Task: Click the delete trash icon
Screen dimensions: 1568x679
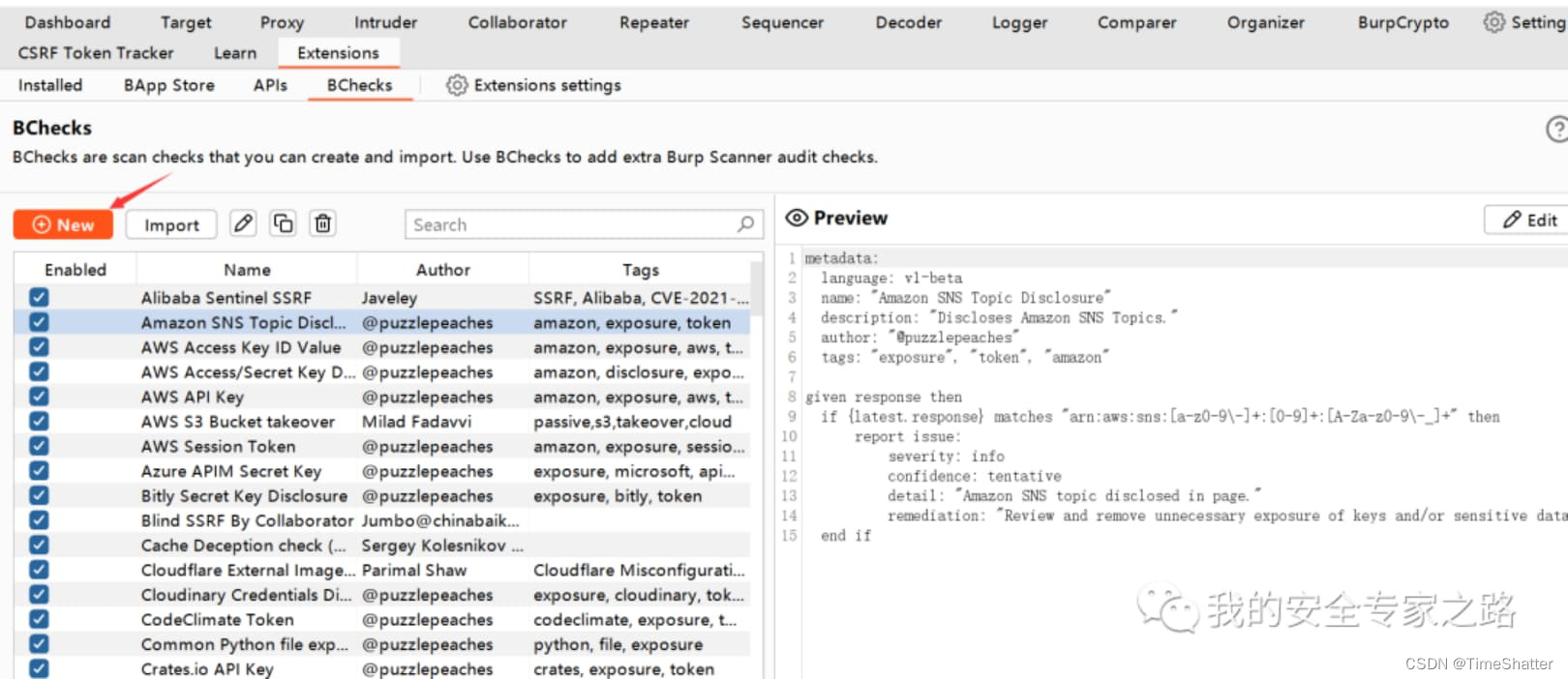Action: point(322,224)
